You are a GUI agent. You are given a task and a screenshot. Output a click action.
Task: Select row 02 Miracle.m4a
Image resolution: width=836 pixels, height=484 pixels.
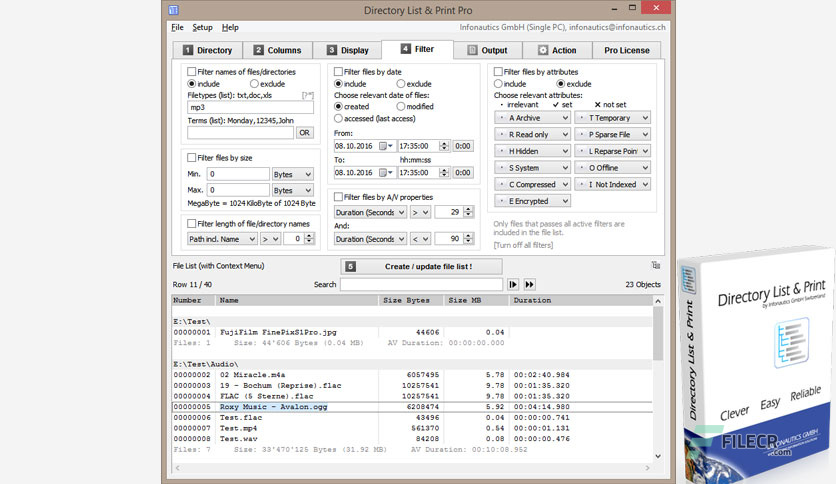[412, 375]
